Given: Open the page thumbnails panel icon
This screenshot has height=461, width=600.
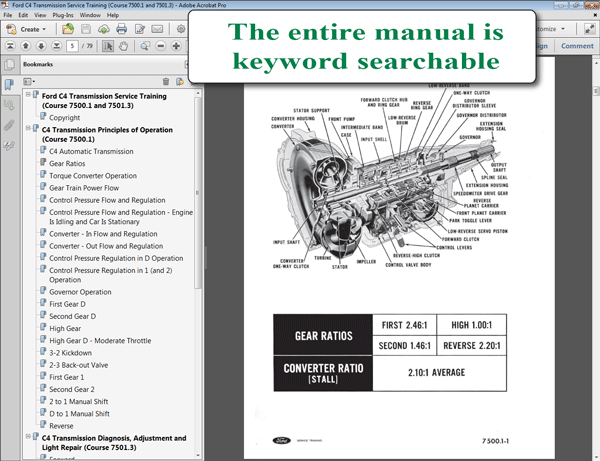Looking at the screenshot, I should [x=9, y=65].
